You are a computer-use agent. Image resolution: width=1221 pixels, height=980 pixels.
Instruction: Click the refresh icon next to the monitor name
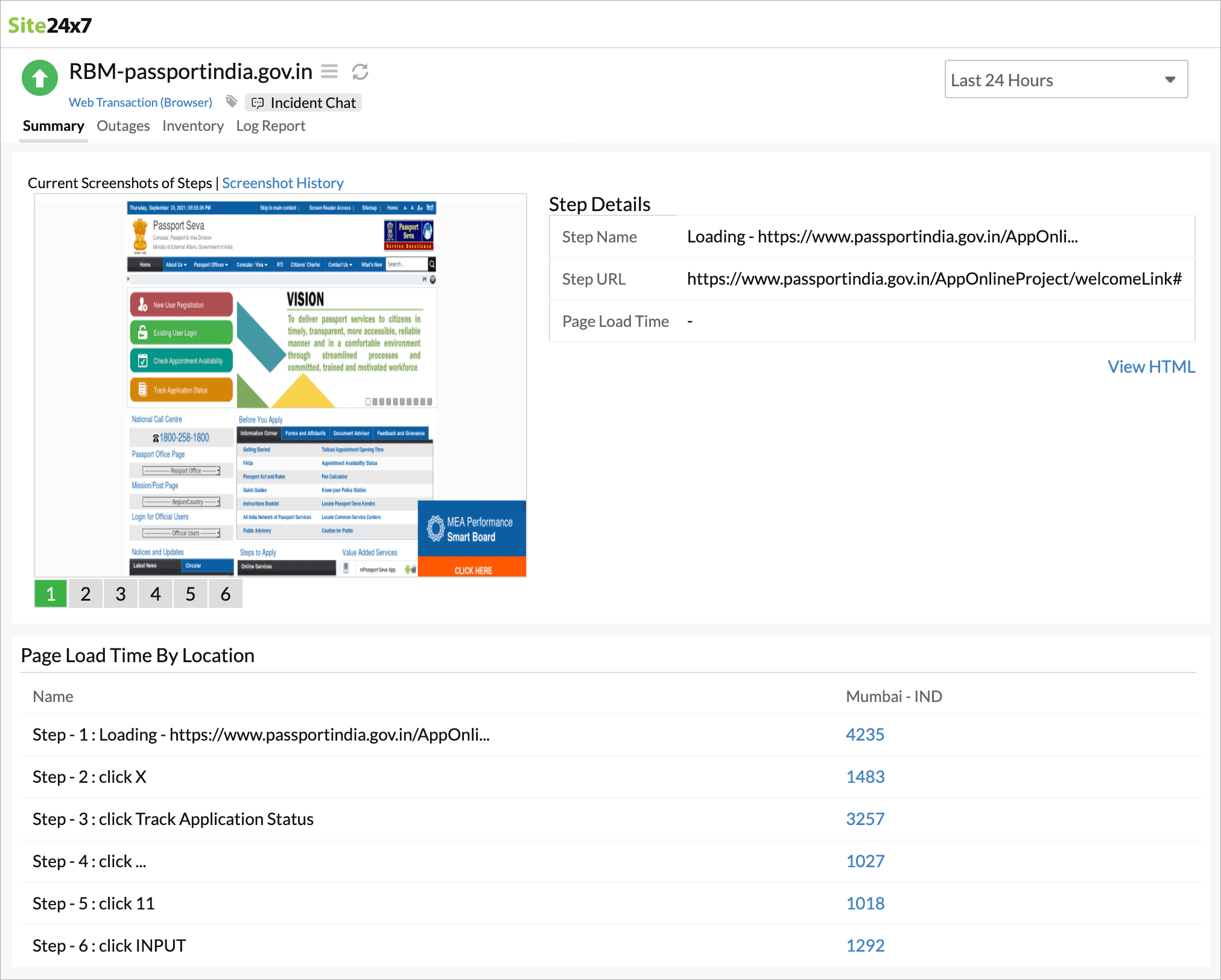point(360,72)
